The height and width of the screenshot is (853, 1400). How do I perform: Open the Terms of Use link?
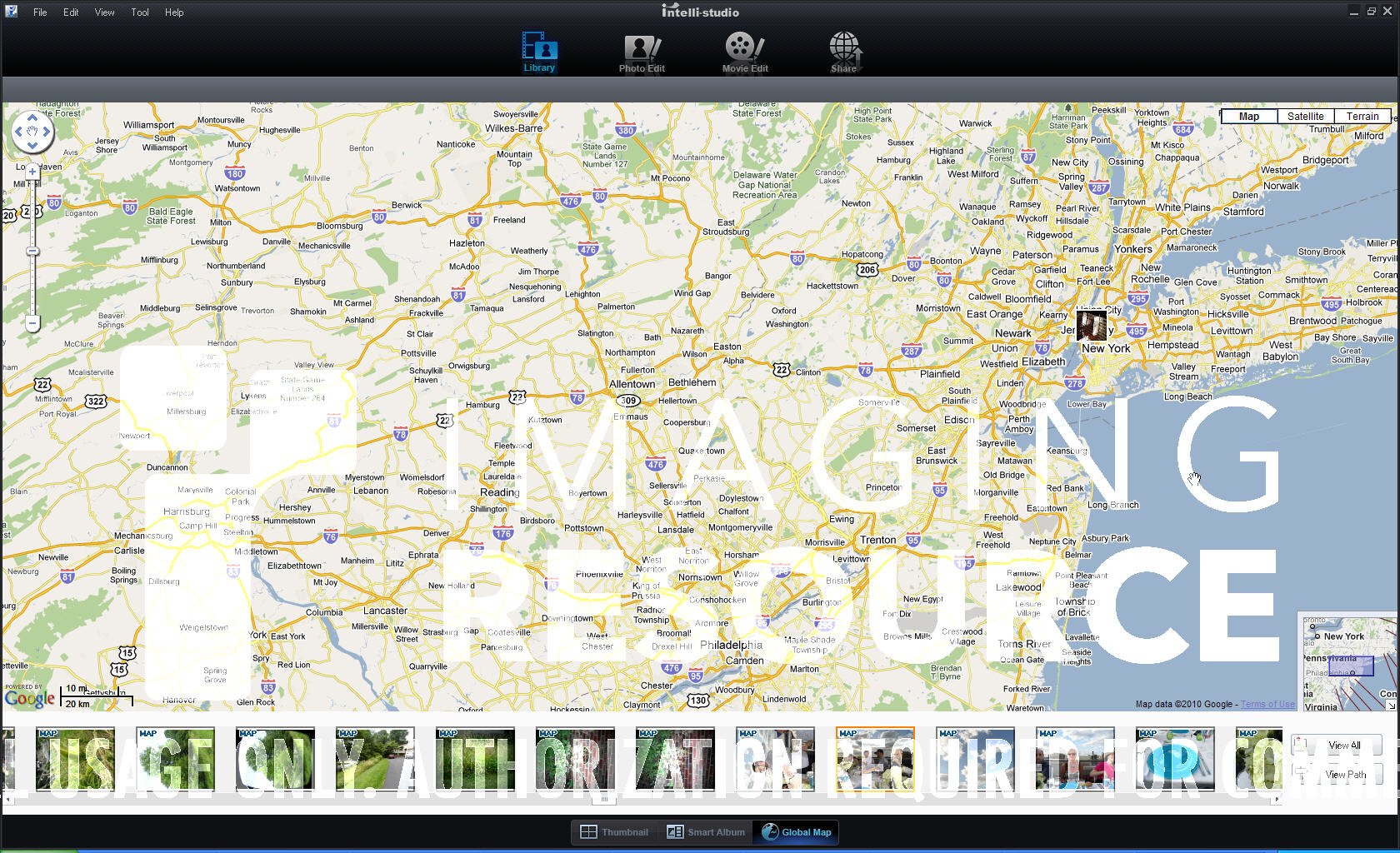[x=1267, y=705]
